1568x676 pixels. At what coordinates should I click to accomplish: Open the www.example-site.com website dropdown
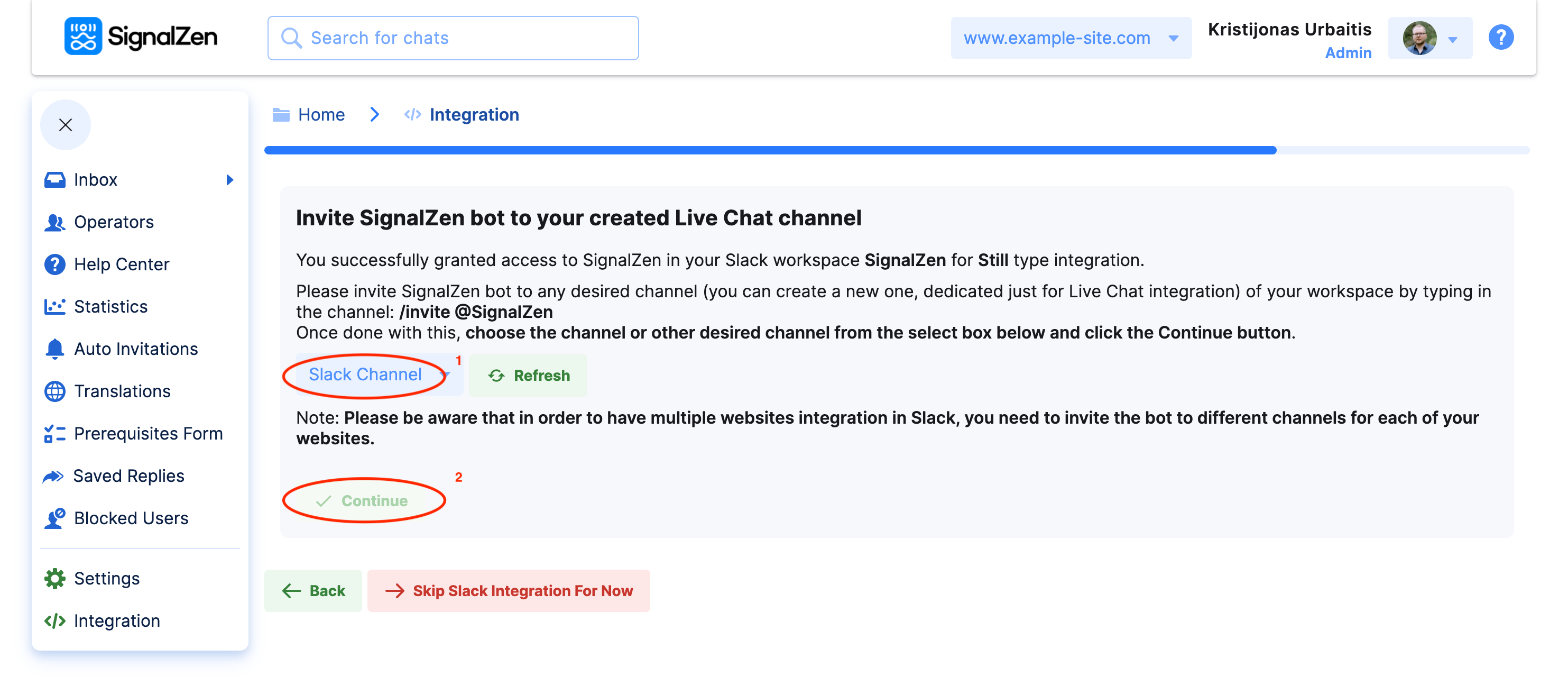[x=1070, y=38]
